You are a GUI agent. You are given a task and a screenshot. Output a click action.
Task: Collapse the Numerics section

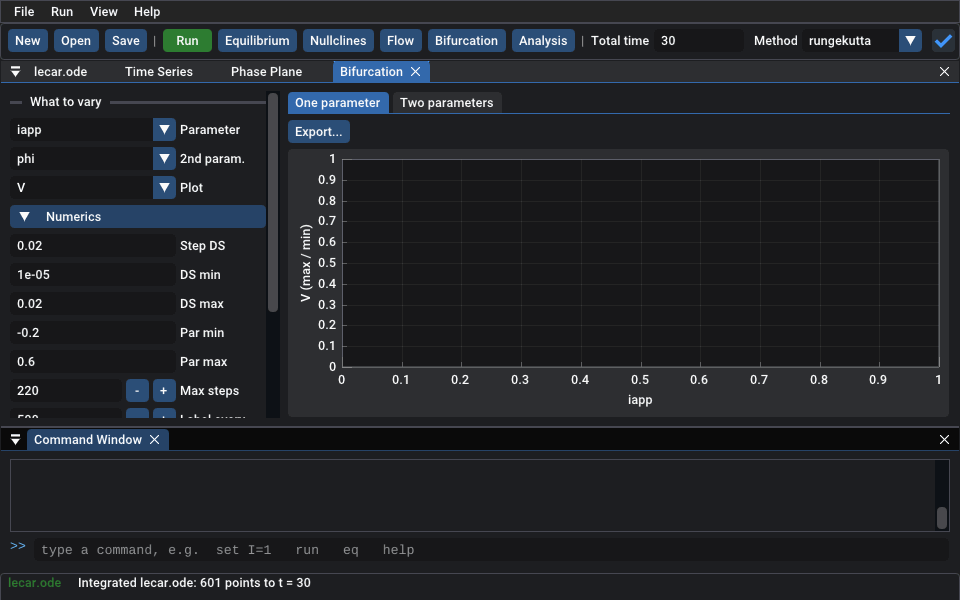pyautogui.click(x=138, y=217)
